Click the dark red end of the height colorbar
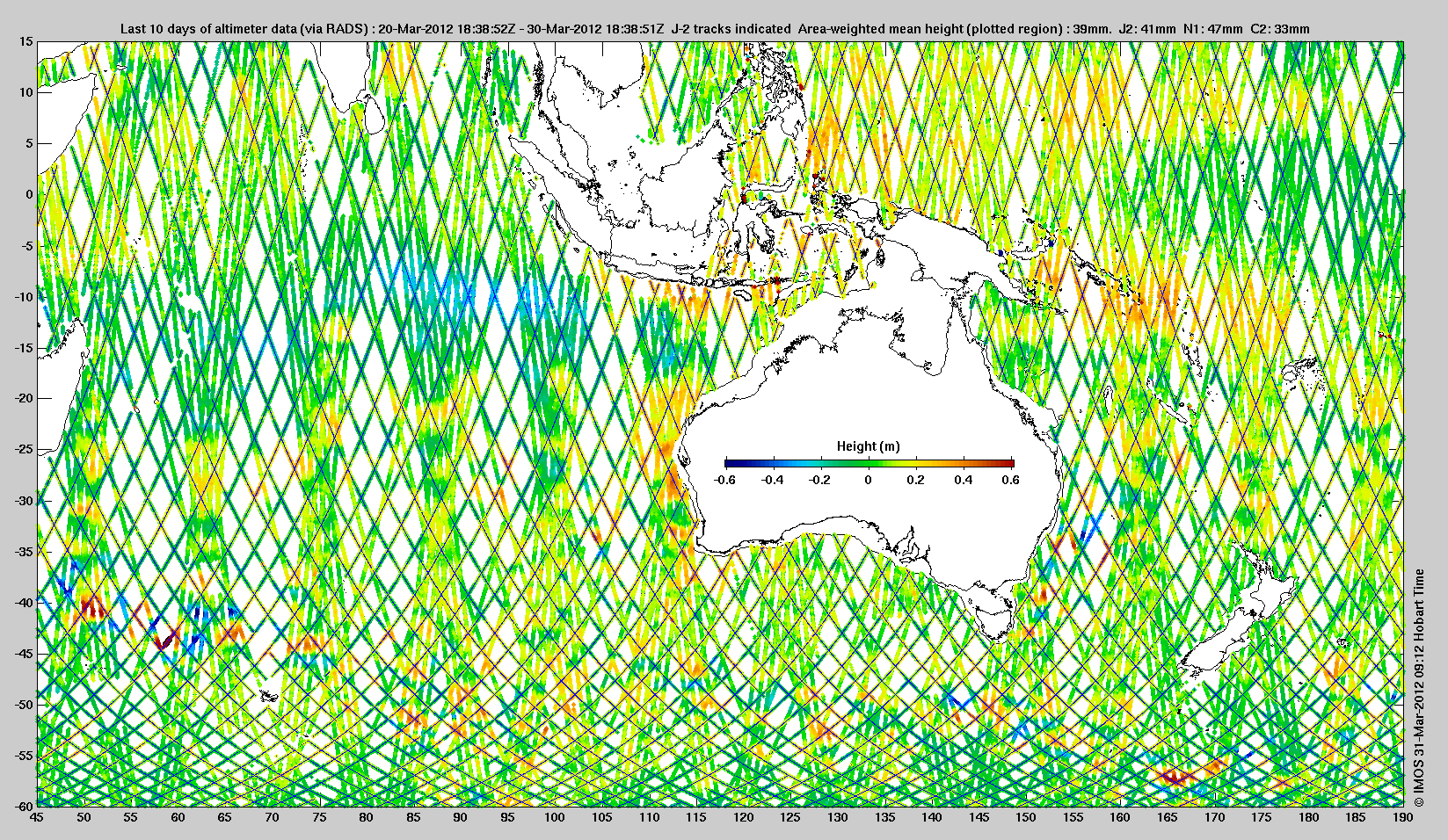The width and height of the screenshot is (1448, 840). pos(1010,464)
